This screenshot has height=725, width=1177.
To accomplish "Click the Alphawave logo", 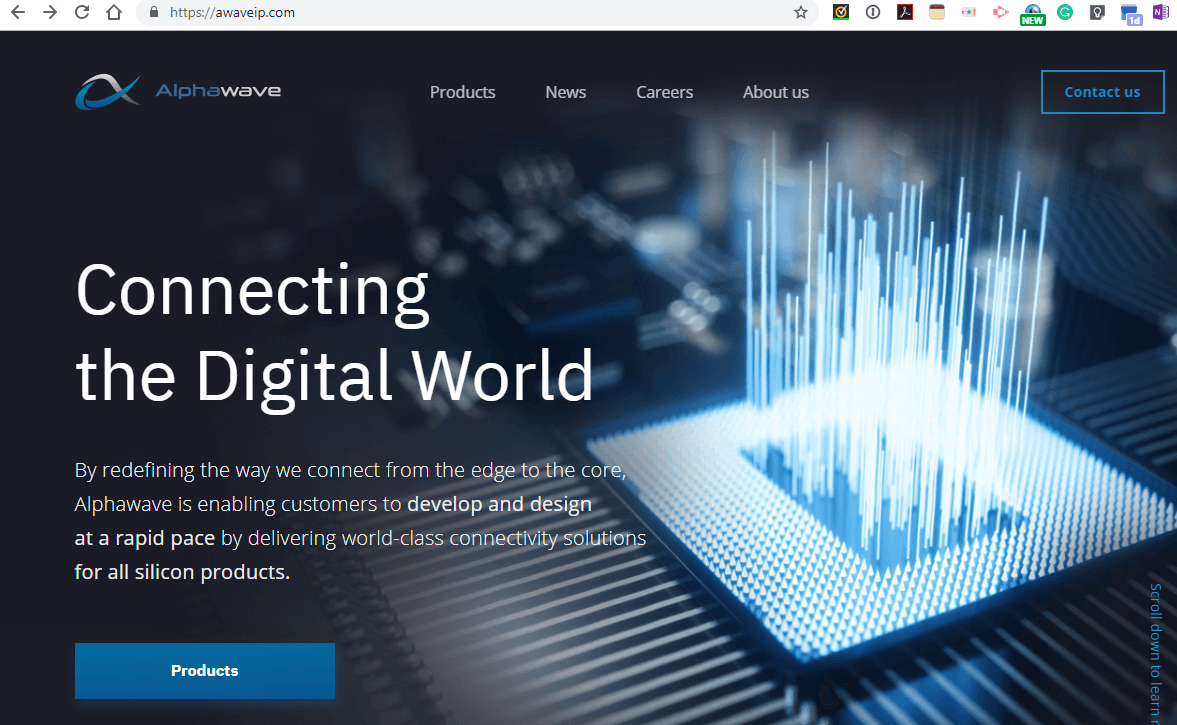I will 177,91.
